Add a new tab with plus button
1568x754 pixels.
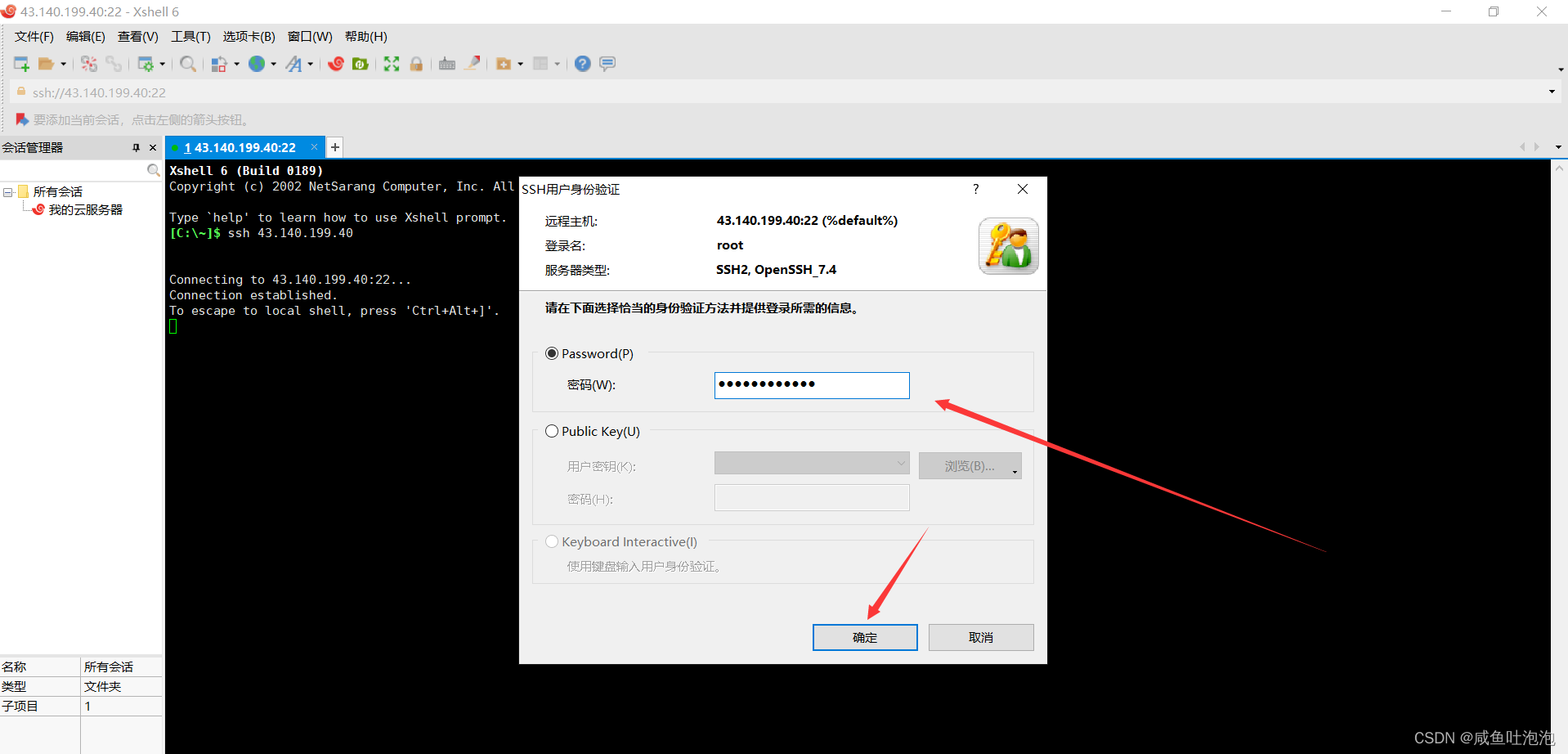335,147
